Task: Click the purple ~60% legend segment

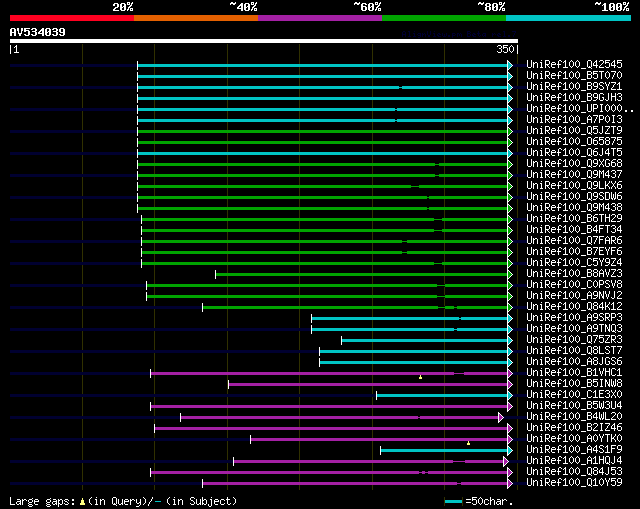Action: 320,18
